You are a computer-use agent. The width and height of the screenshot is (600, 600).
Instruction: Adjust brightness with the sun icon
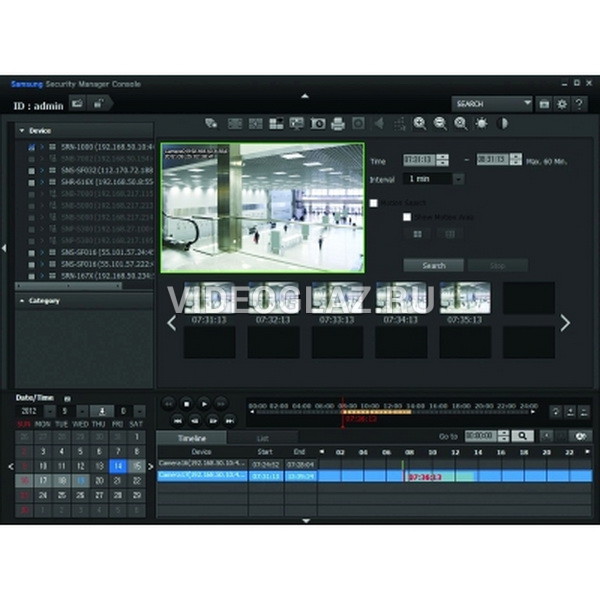pos(481,124)
